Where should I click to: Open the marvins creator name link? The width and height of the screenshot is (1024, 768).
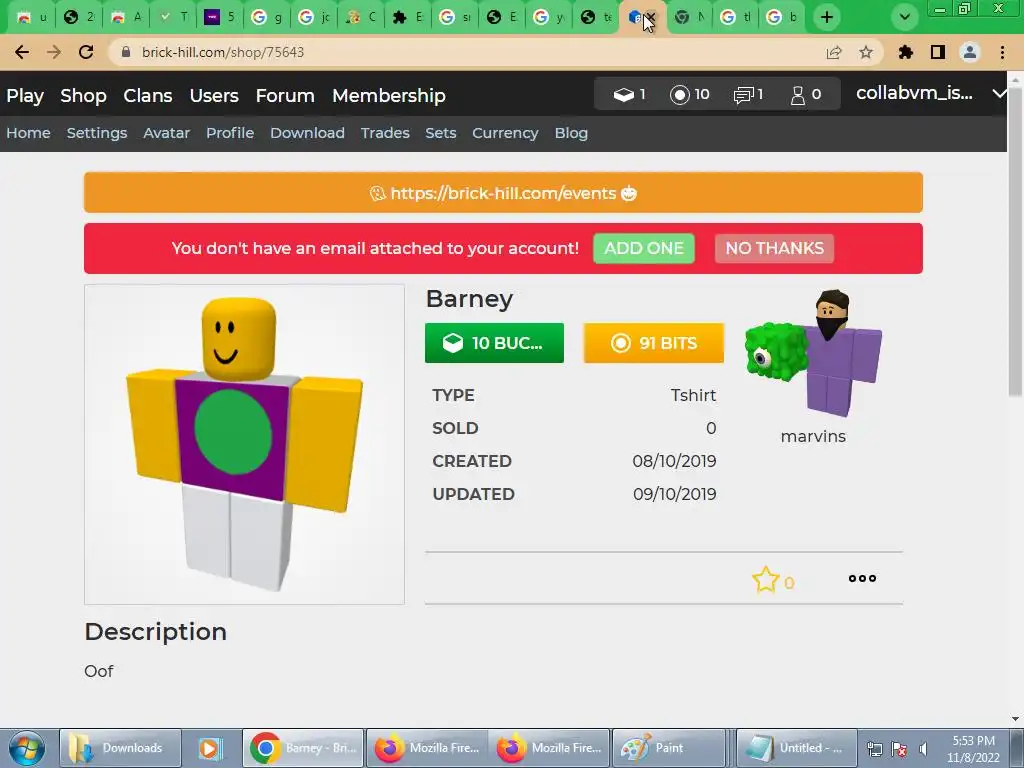[x=813, y=436]
